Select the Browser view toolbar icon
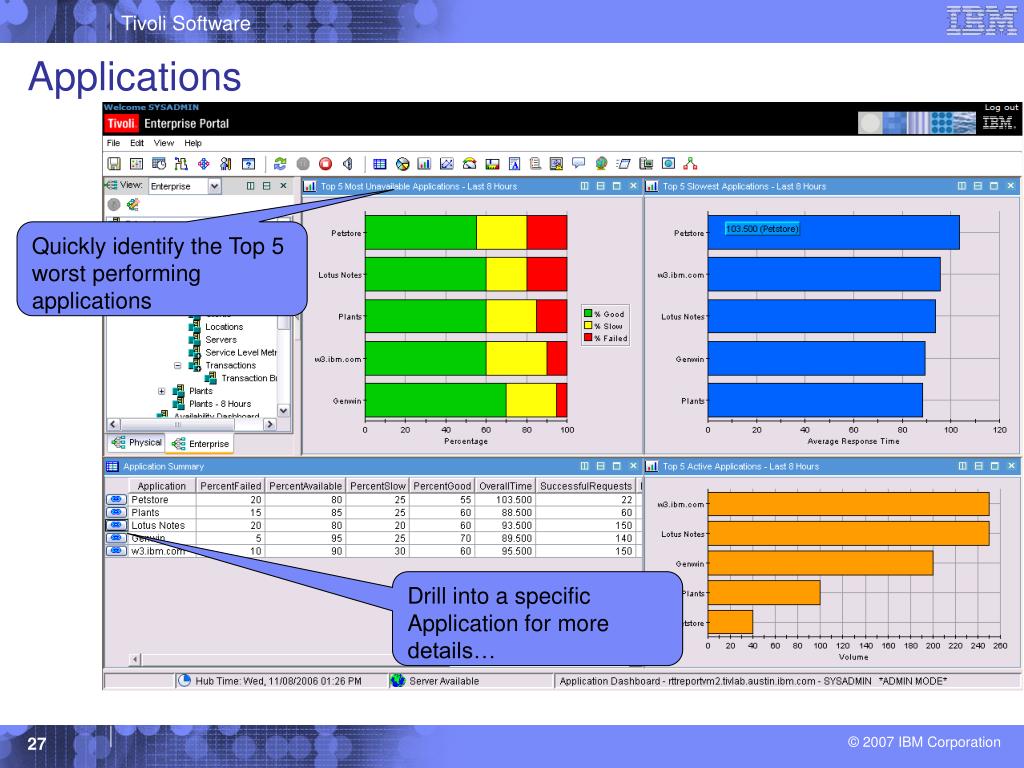The width and height of the screenshot is (1024, 768). 668,163
